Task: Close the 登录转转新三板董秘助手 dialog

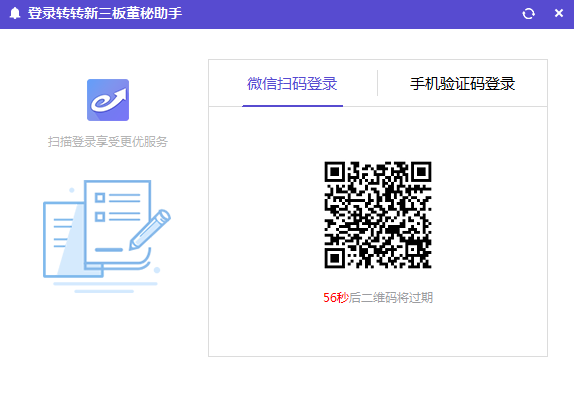Action: (x=559, y=13)
